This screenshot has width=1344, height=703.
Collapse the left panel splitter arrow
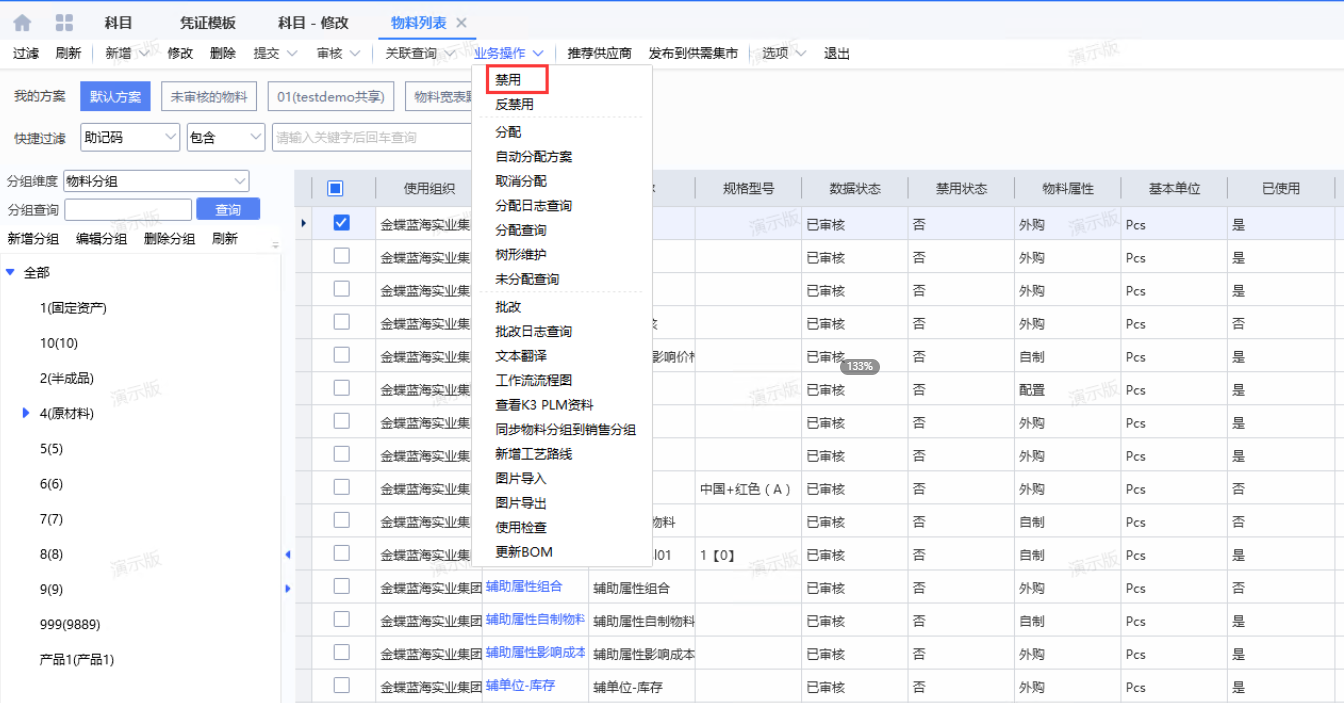[288, 554]
